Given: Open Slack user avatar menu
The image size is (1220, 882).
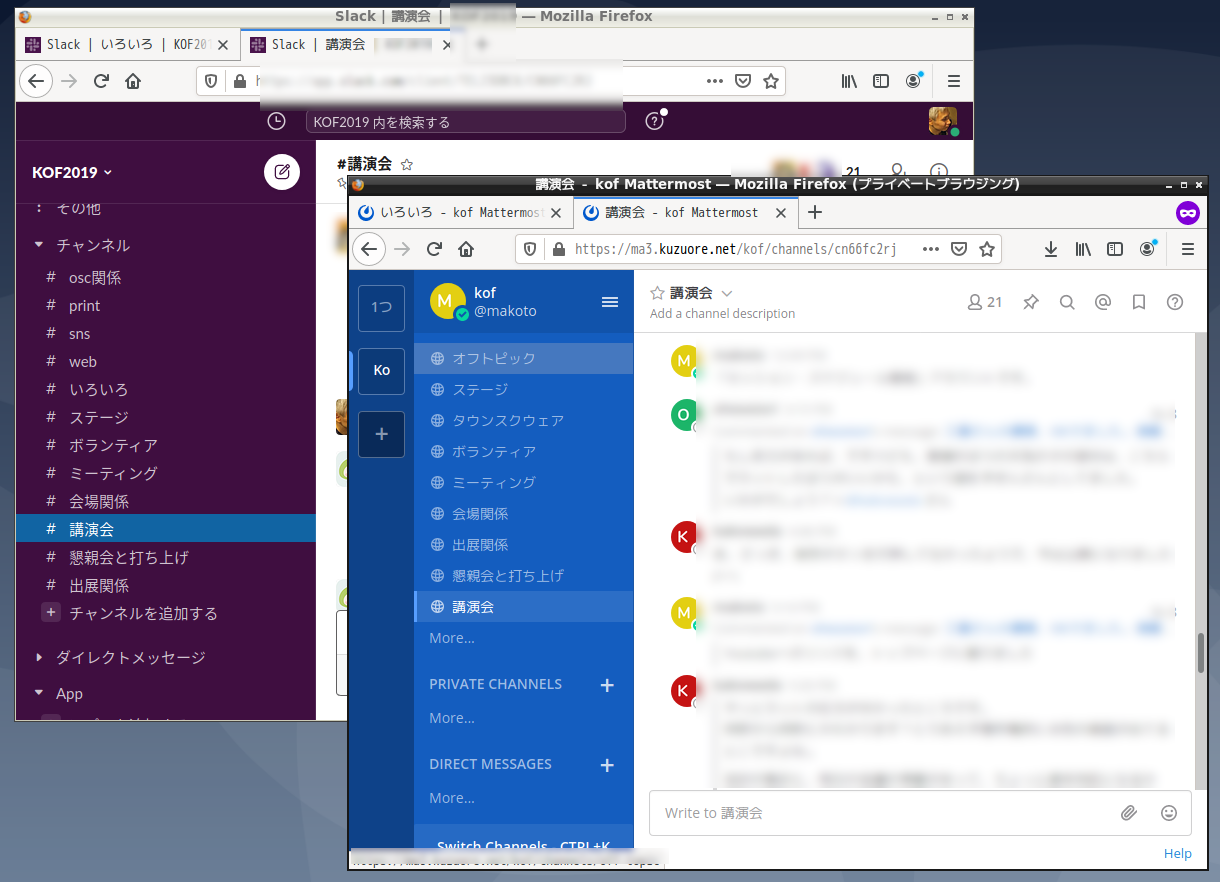Looking at the screenshot, I should [942, 121].
